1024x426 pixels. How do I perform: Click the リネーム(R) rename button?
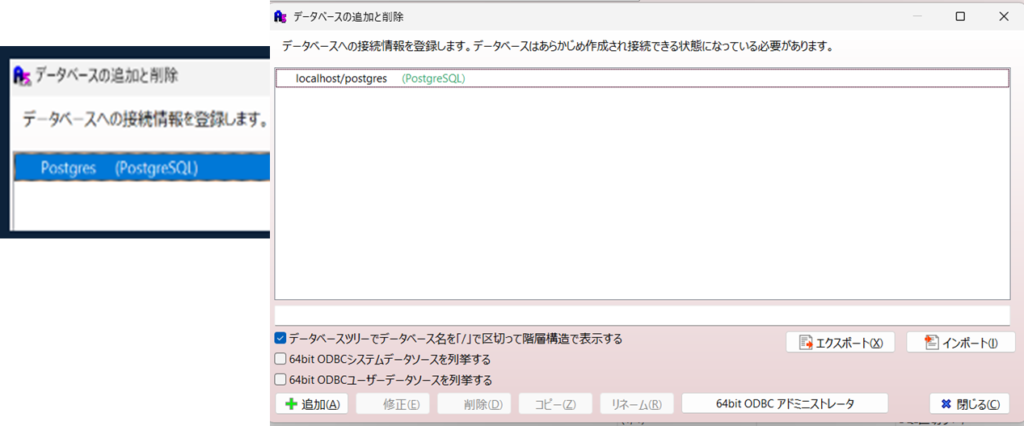coord(636,404)
